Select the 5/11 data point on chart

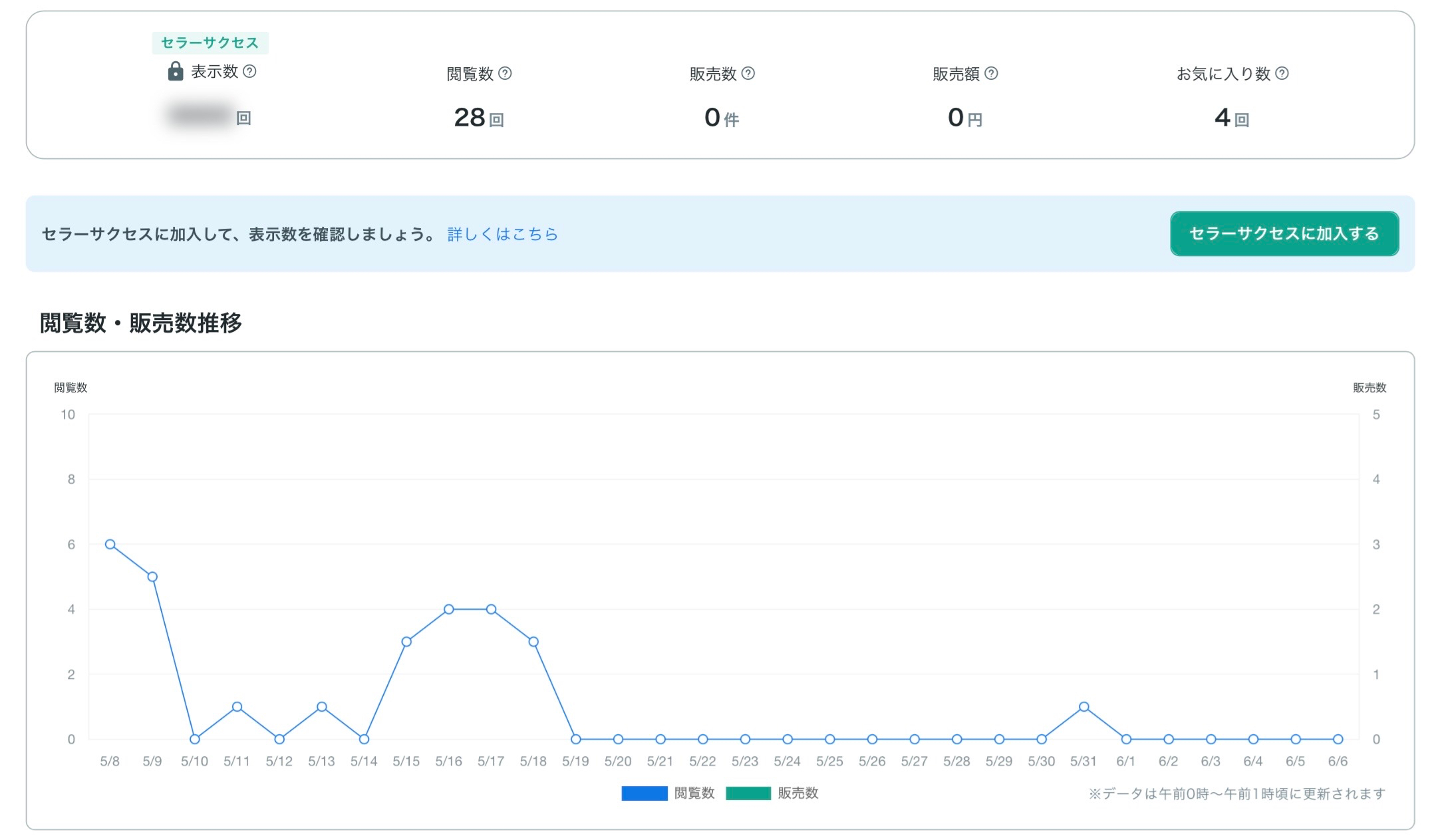(237, 706)
